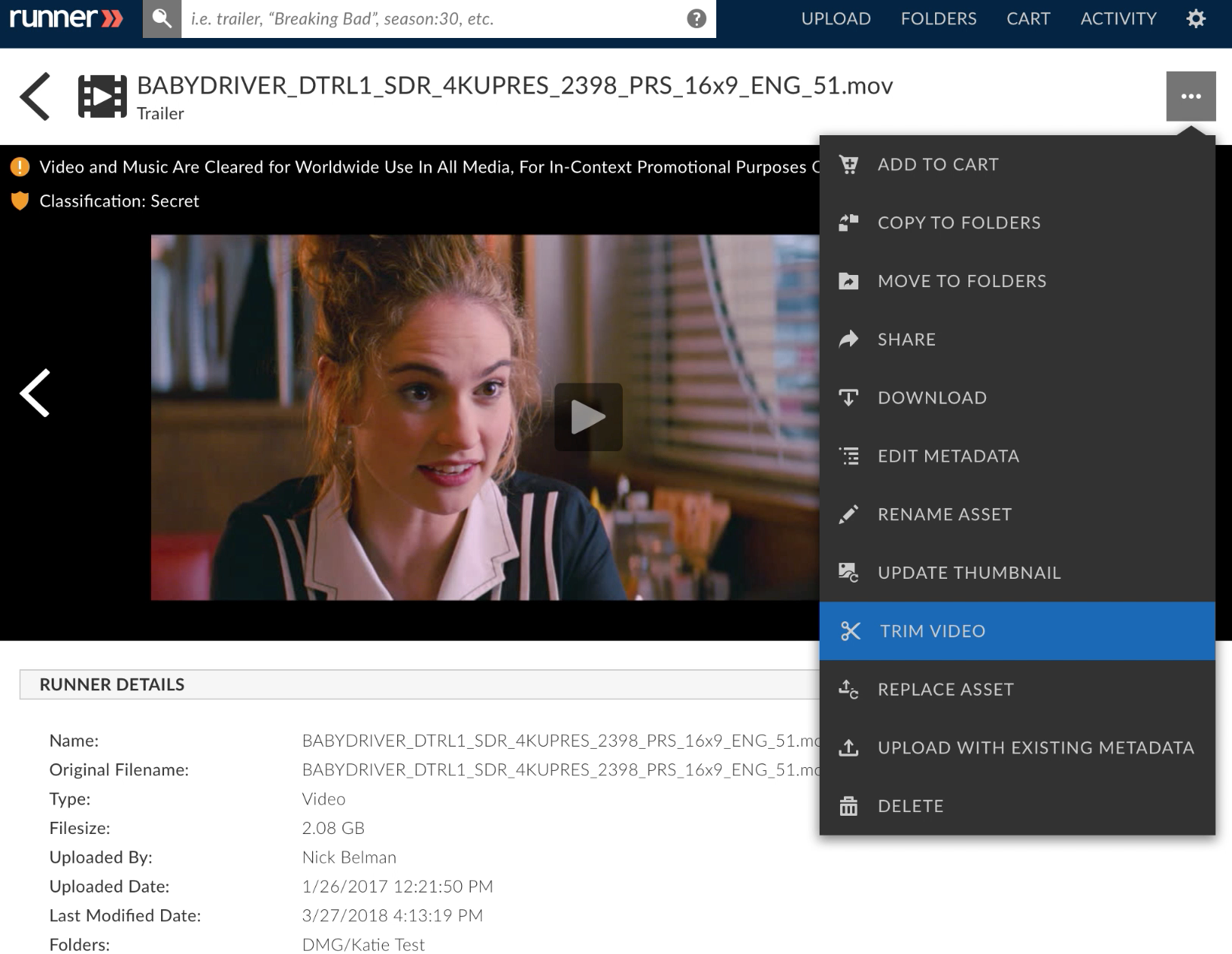This screenshot has width=1232, height=954.
Task: Choose Rename Asset
Action: 1017,514
